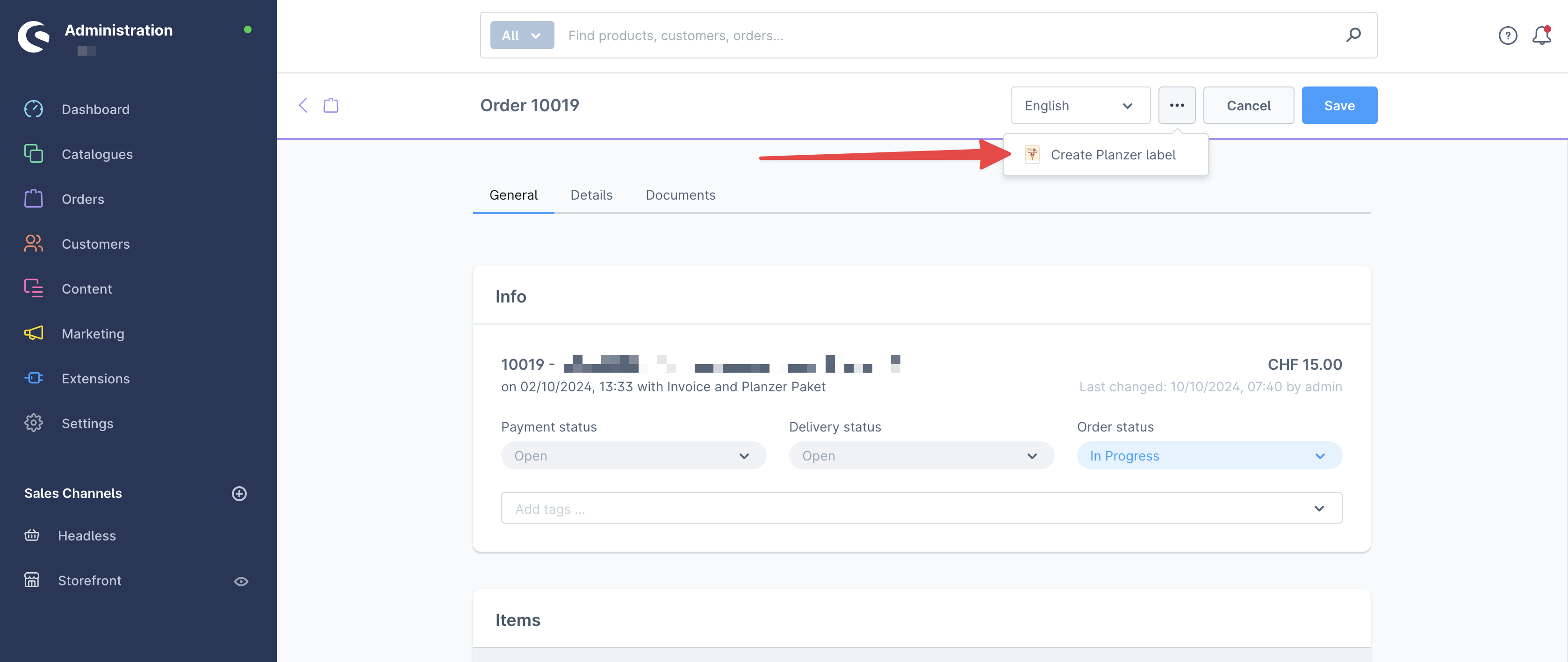The width and height of the screenshot is (1568, 662).
Task: Switch to the Documents tab
Action: click(680, 195)
